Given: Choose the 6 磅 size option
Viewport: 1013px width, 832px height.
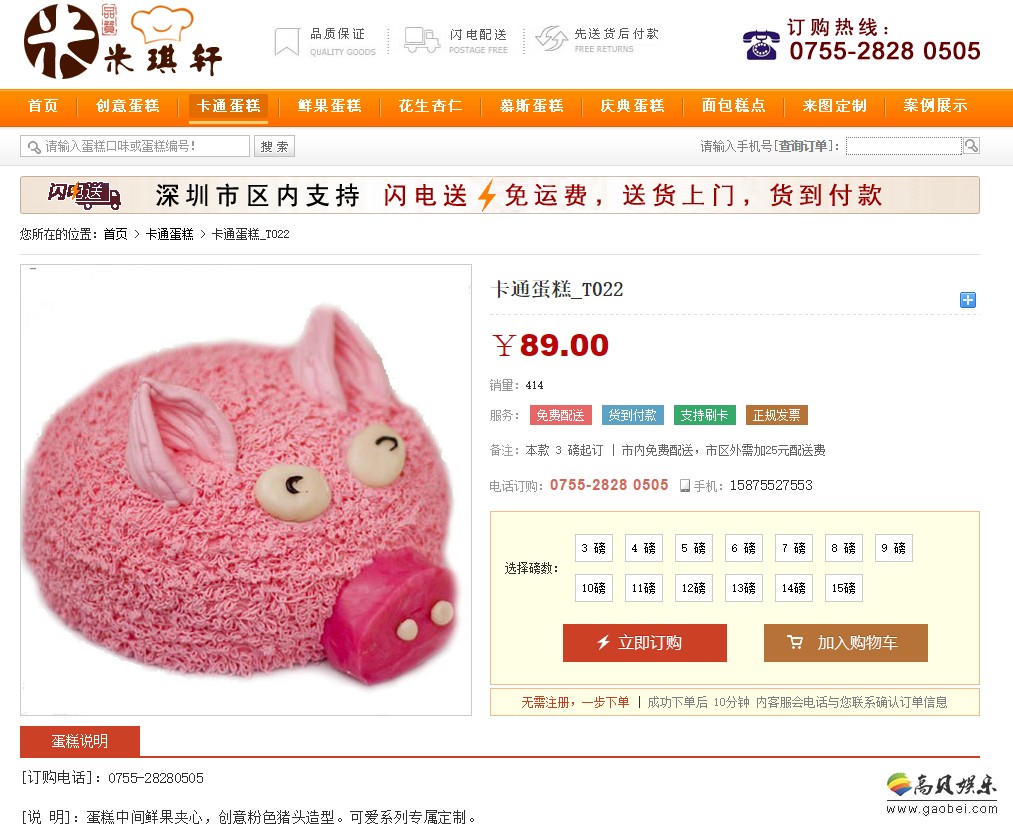Looking at the screenshot, I should [744, 548].
